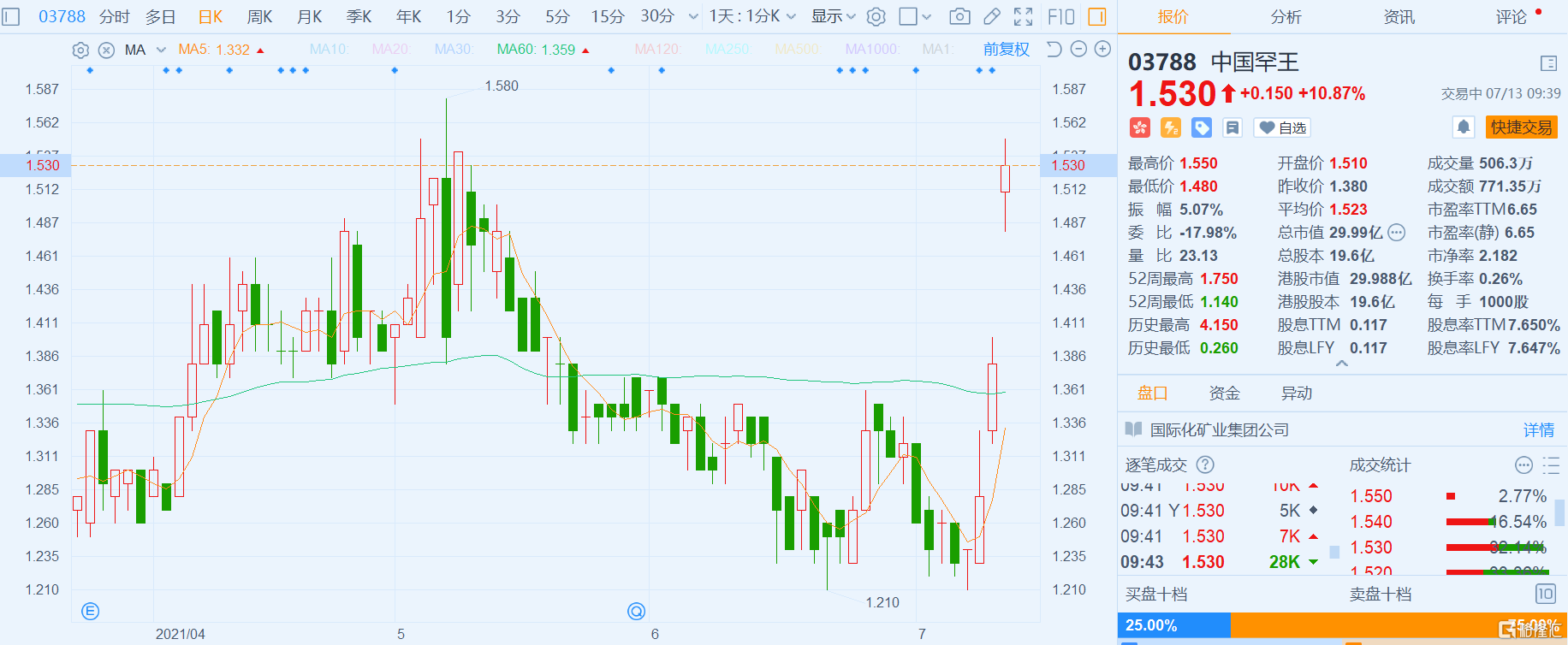
Task: Switch to 资金 sub-tab
Action: (1224, 393)
